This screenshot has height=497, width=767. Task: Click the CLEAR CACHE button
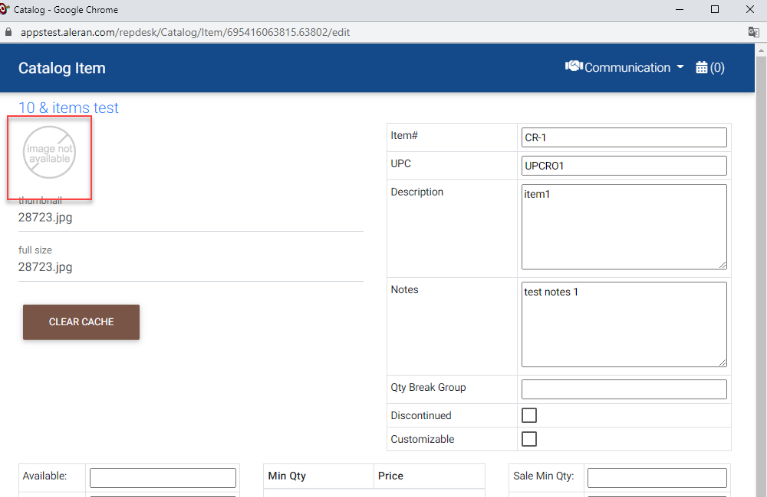tap(81, 322)
